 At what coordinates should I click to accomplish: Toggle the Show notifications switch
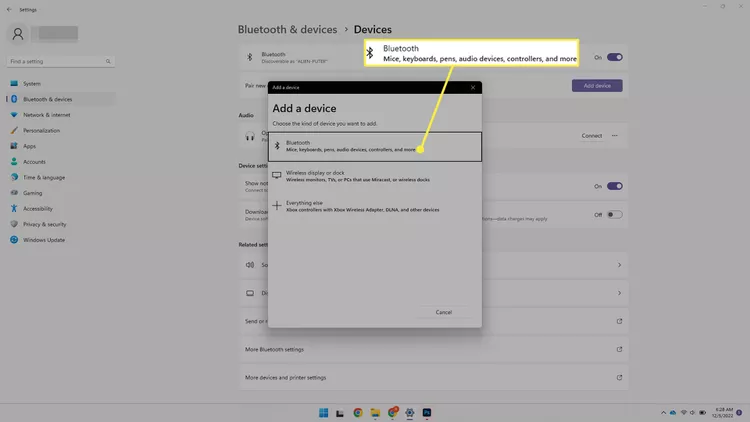(x=615, y=186)
